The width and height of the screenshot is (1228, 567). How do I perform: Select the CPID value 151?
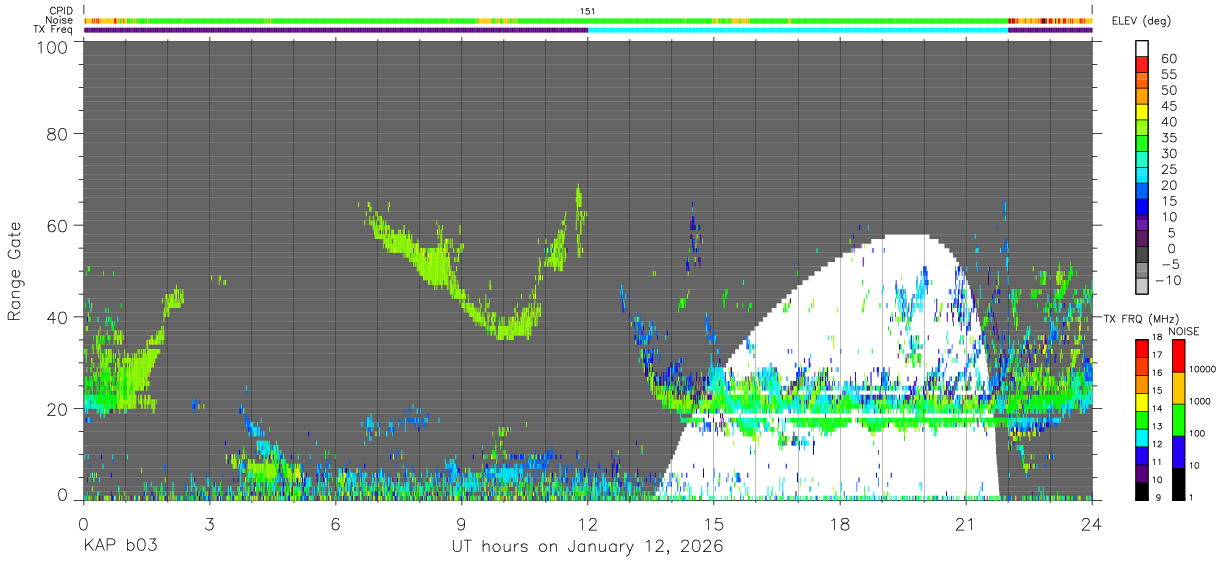588,11
